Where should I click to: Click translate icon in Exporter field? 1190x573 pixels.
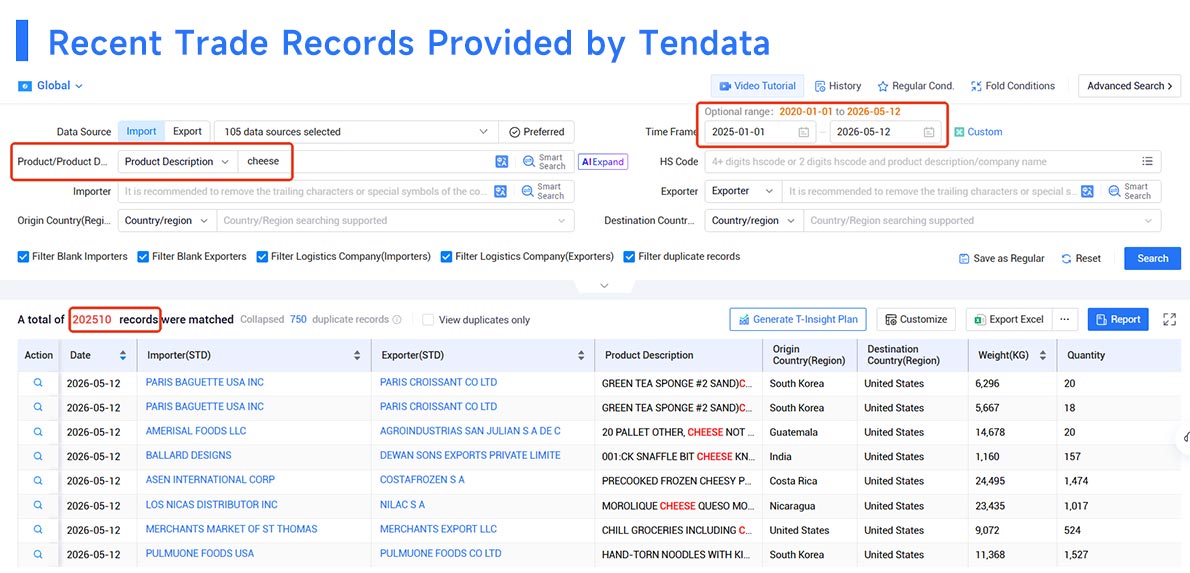pos(1088,191)
